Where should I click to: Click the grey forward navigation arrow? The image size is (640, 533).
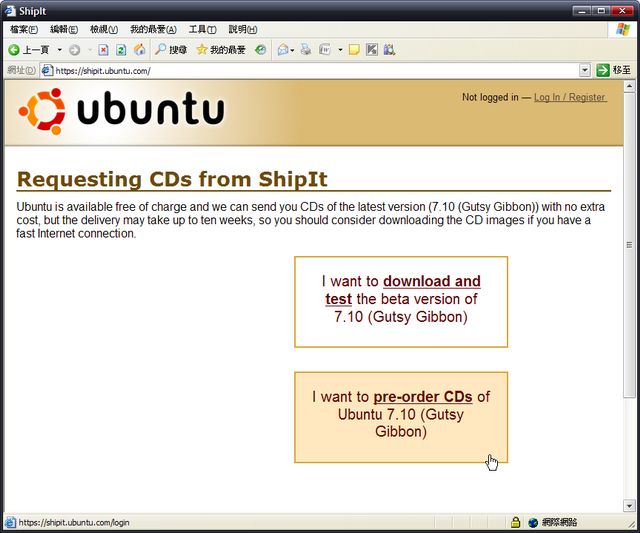pyautogui.click(x=74, y=50)
